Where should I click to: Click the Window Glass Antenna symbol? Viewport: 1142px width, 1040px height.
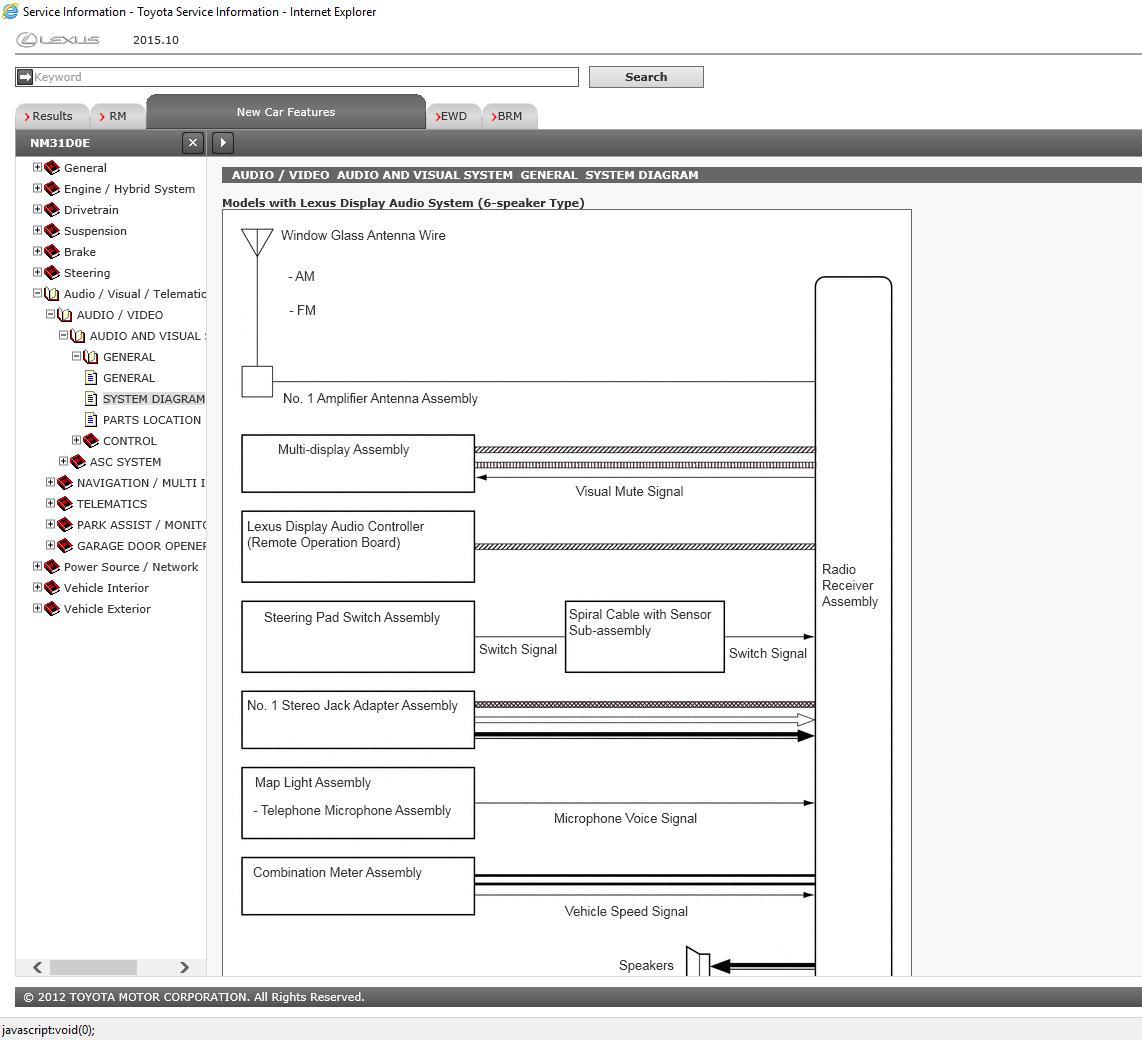tap(257, 243)
